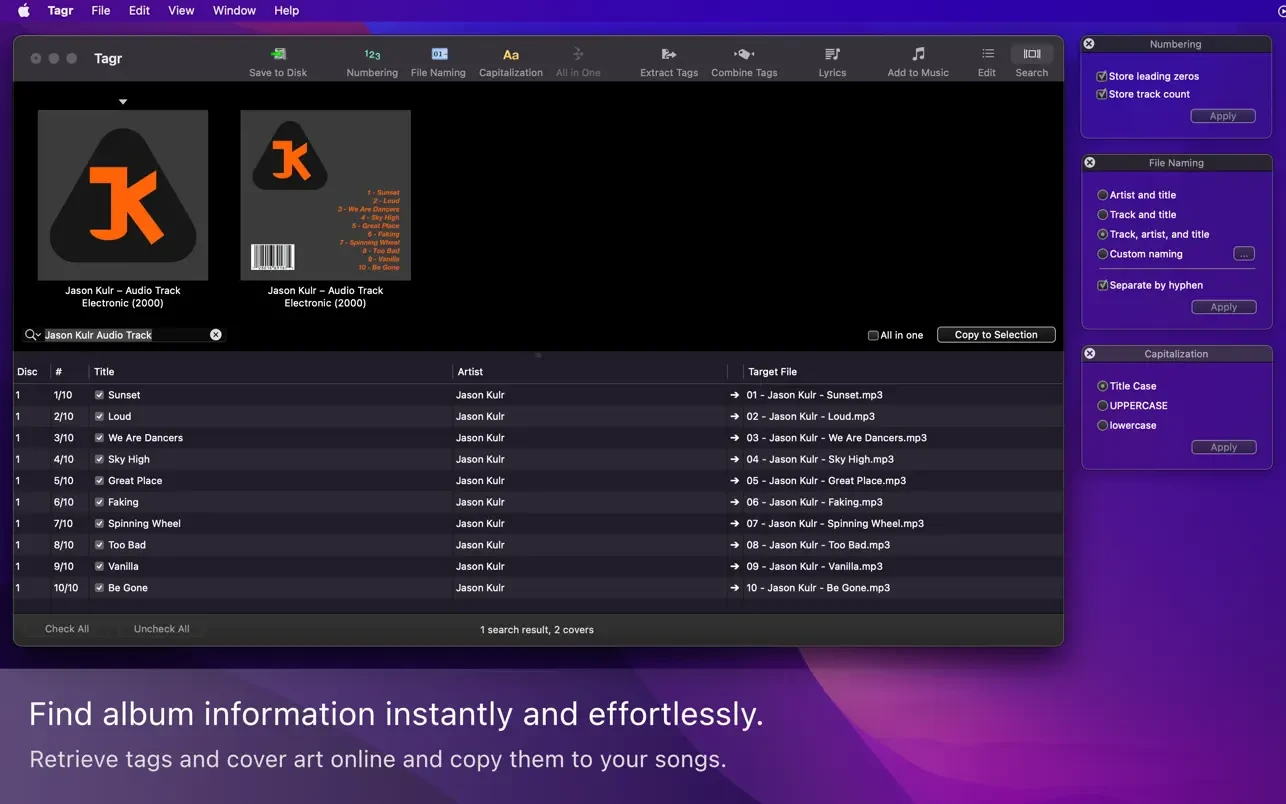Click the custom naming ellipsis button
This screenshot has height=804, width=1286.
point(1243,254)
